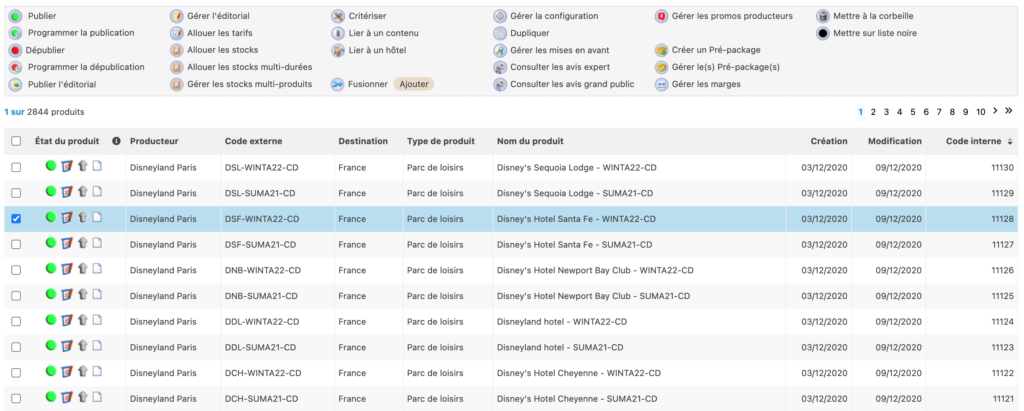Click the edit icon in row 11130

(66, 167)
